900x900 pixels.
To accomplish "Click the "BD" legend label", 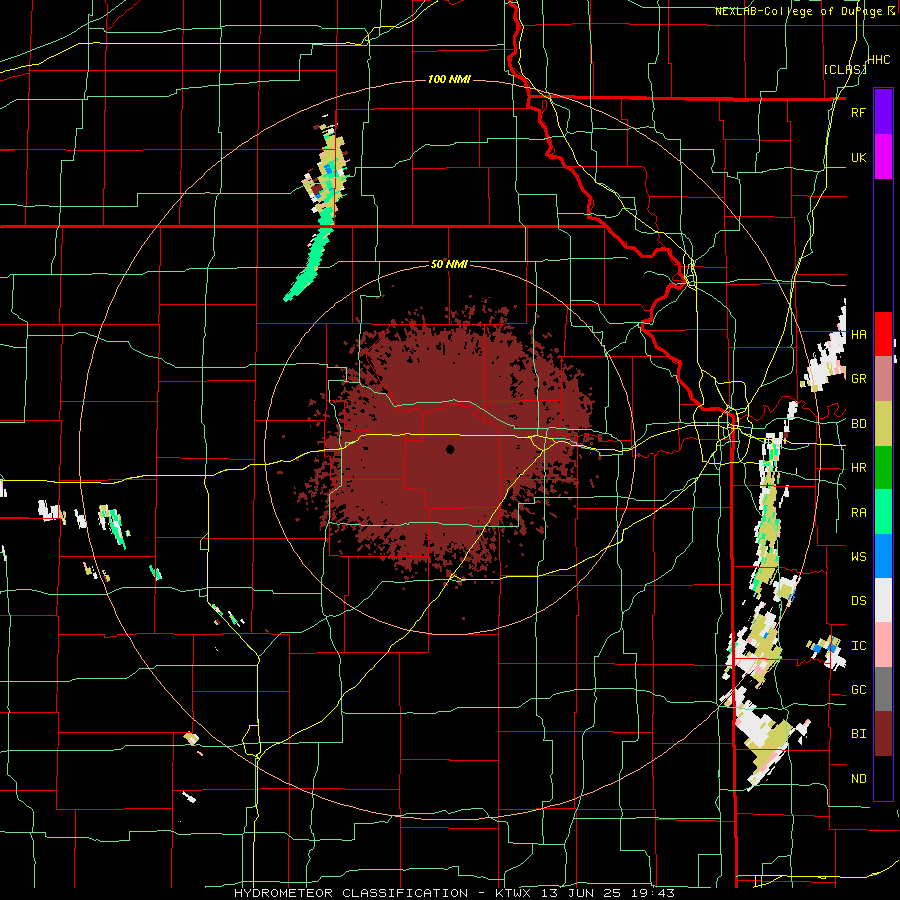I will coord(858,424).
